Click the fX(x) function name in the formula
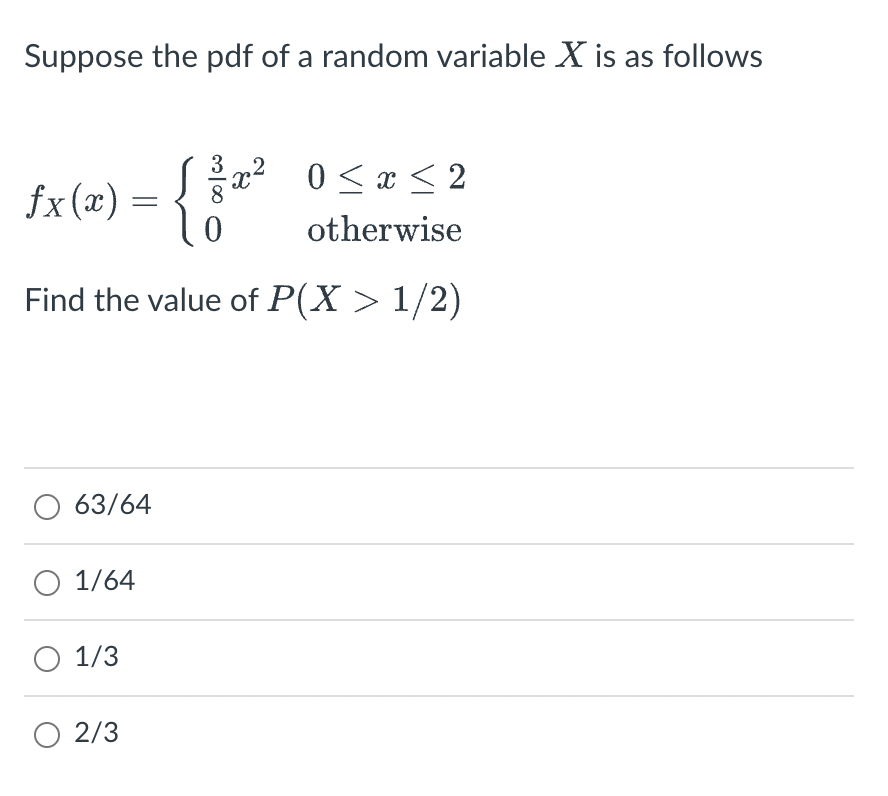The width and height of the screenshot is (888, 796). coord(72,202)
